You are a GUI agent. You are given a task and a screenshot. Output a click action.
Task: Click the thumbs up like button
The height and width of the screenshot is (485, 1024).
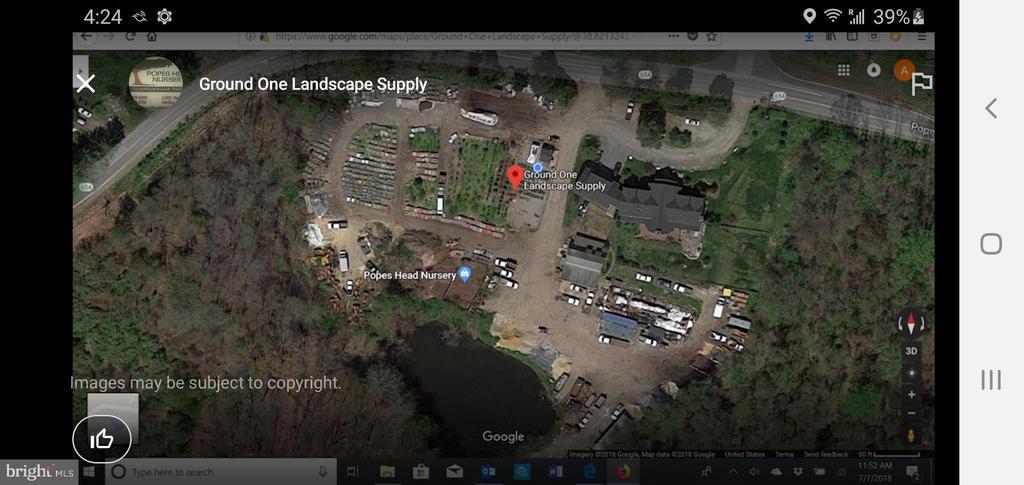(101, 438)
